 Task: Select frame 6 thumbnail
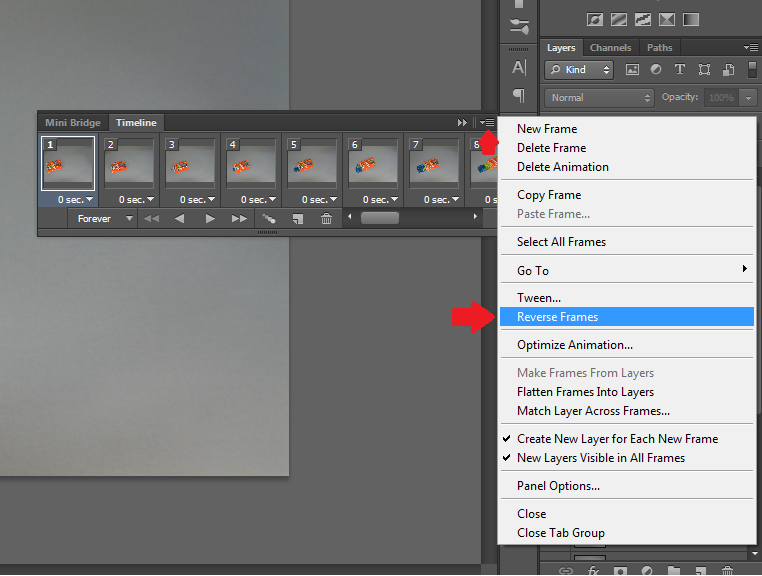(x=373, y=163)
